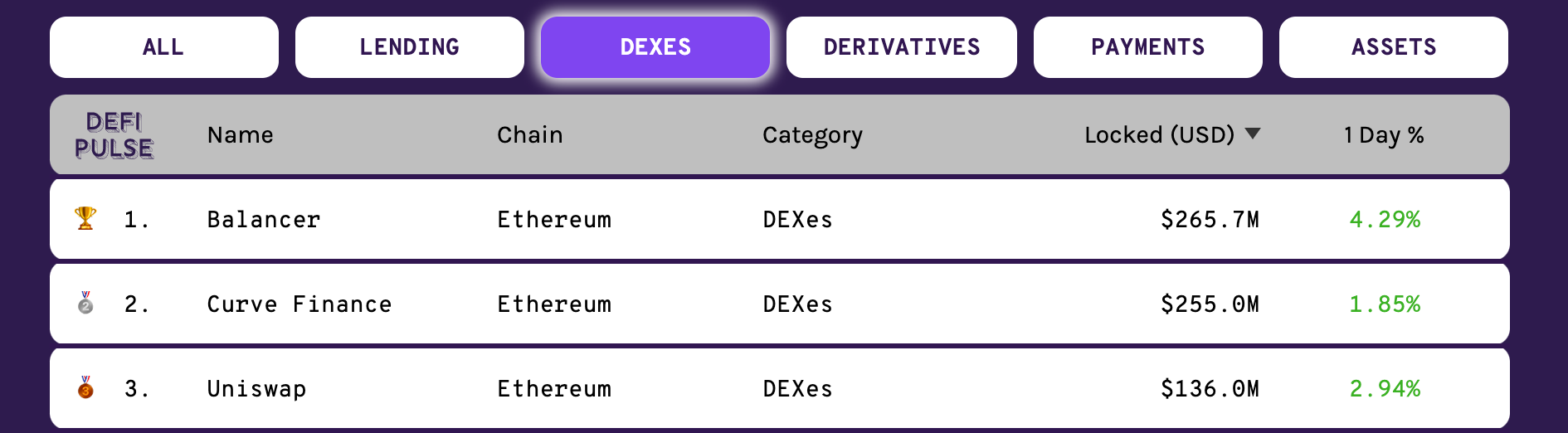Image resolution: width=1568 pixels, height=433 pixels.
Task: Open the PAYMENTS category tab
Action: [x=1148, y=47]
